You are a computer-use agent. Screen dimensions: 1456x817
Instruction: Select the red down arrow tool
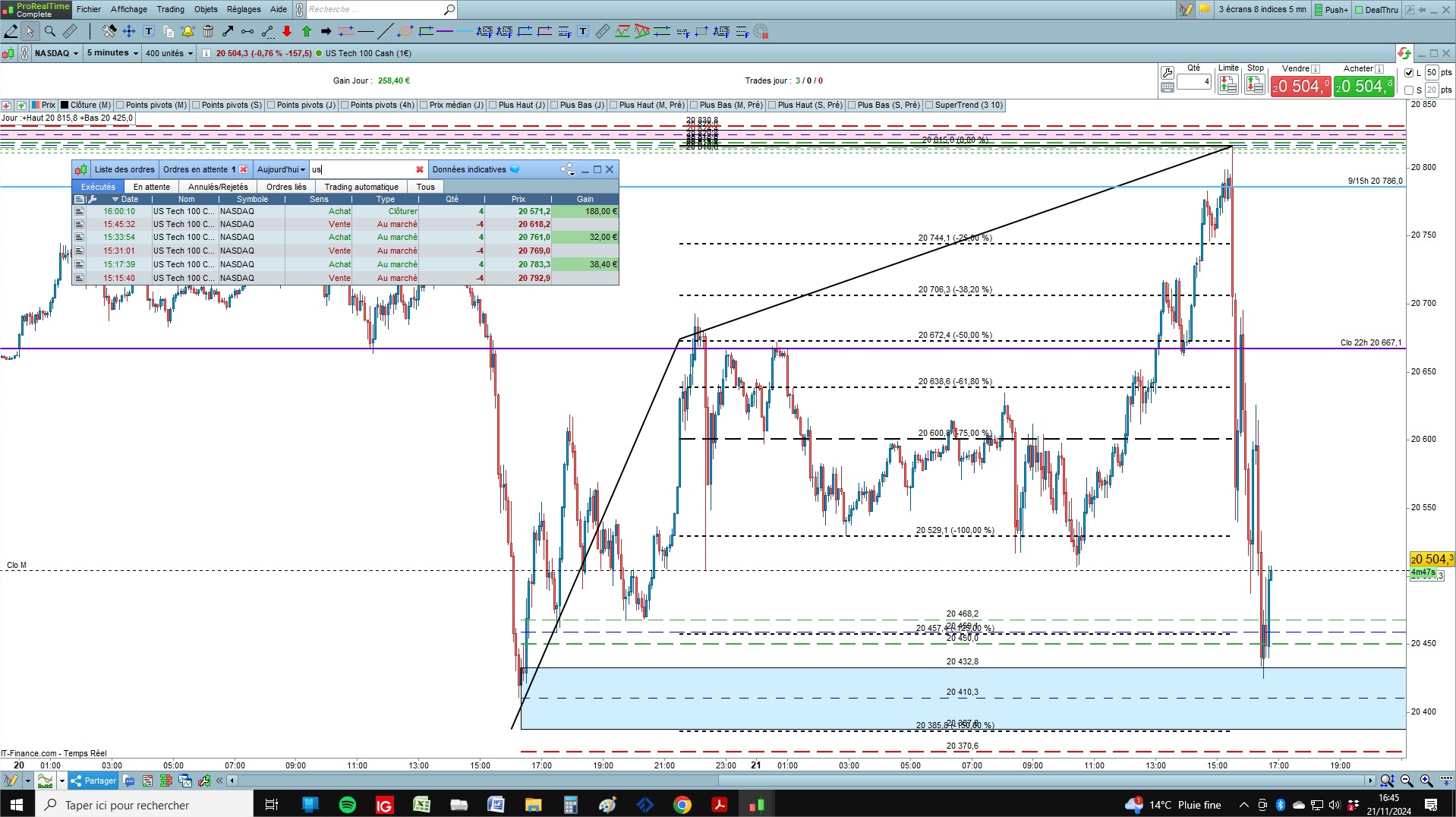[287, 31]
